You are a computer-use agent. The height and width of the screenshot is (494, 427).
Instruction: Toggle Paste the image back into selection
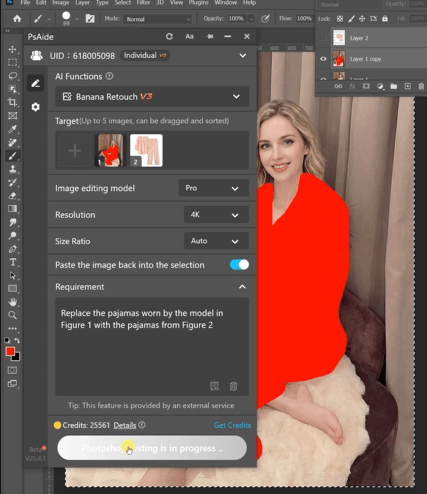coord(239,265)
